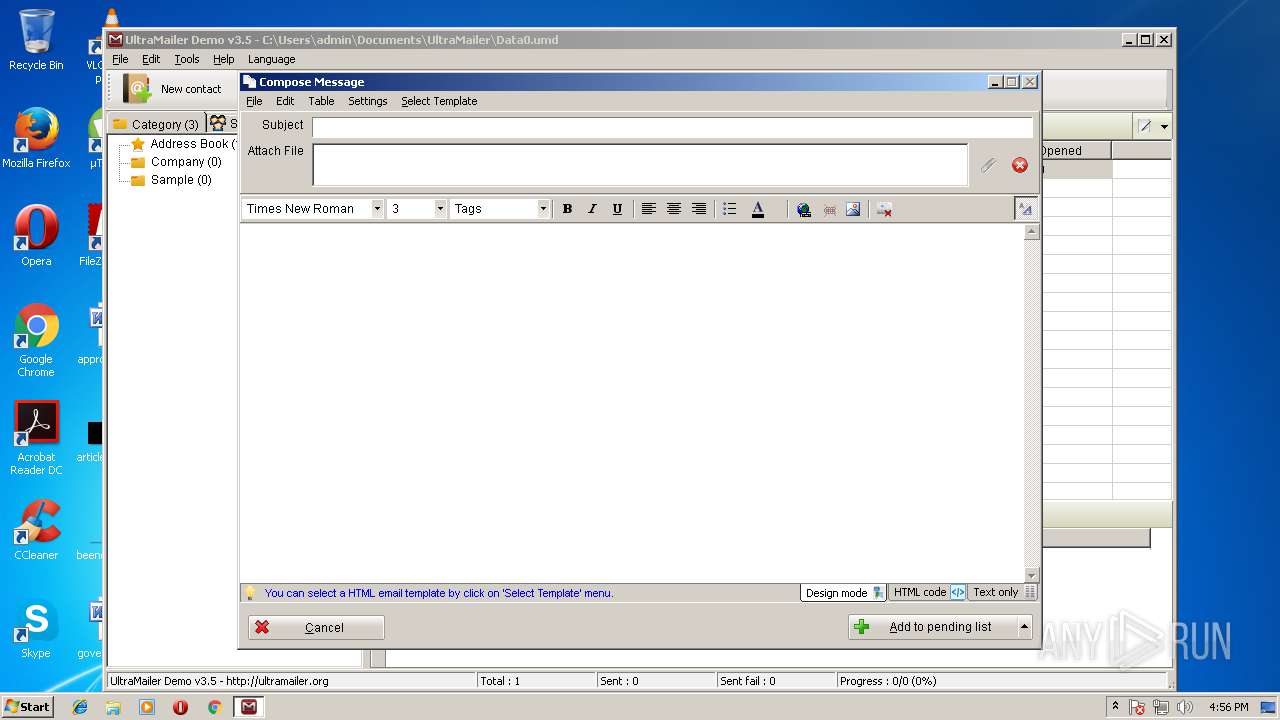
Task: Open the Select Template menu
Action: pos(439,101)
